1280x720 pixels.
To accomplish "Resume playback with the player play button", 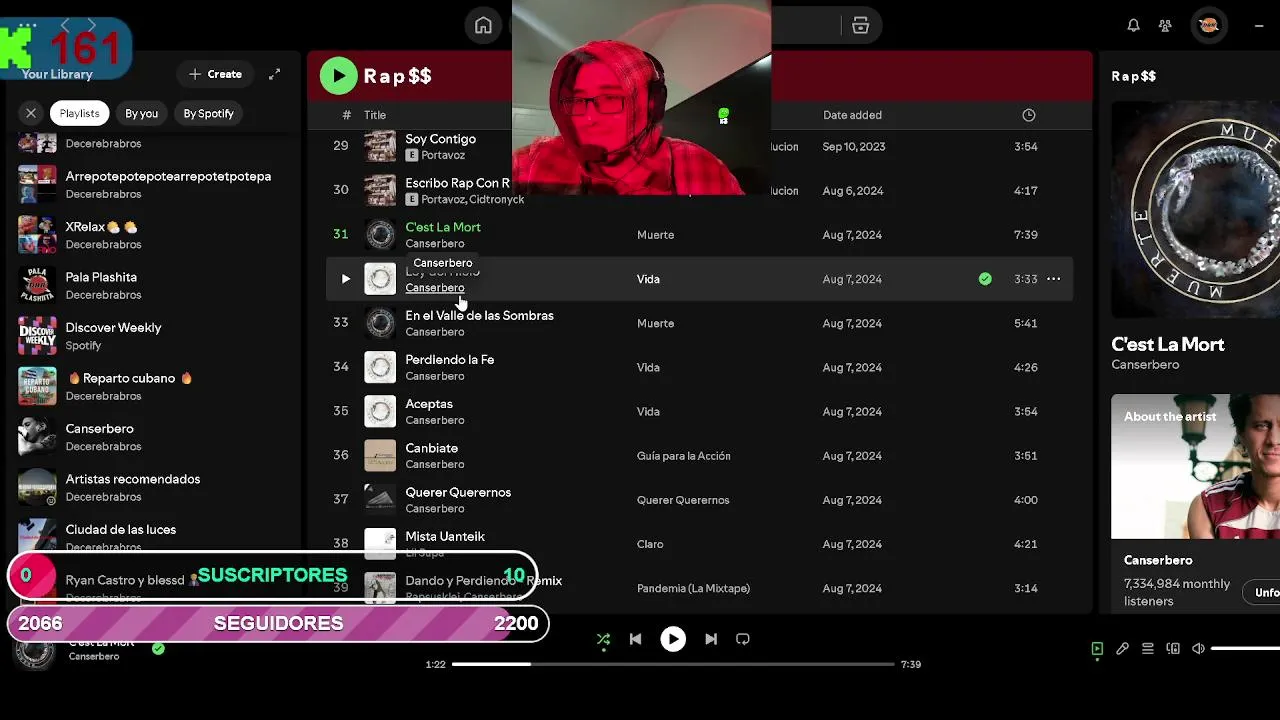I will pyautogui.click(x=673, y=639).
